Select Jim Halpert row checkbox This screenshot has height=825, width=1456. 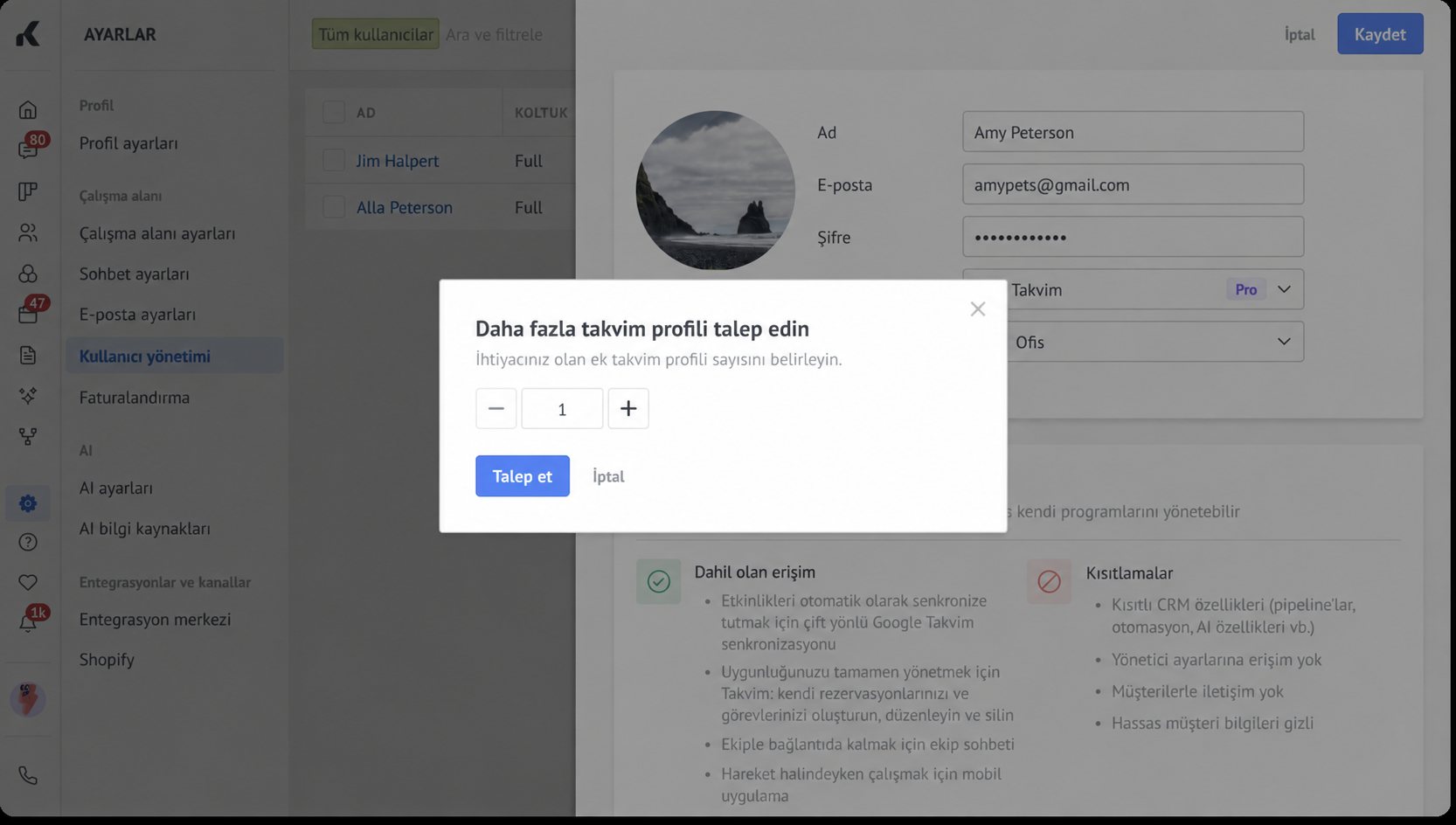tap(334, 160)
